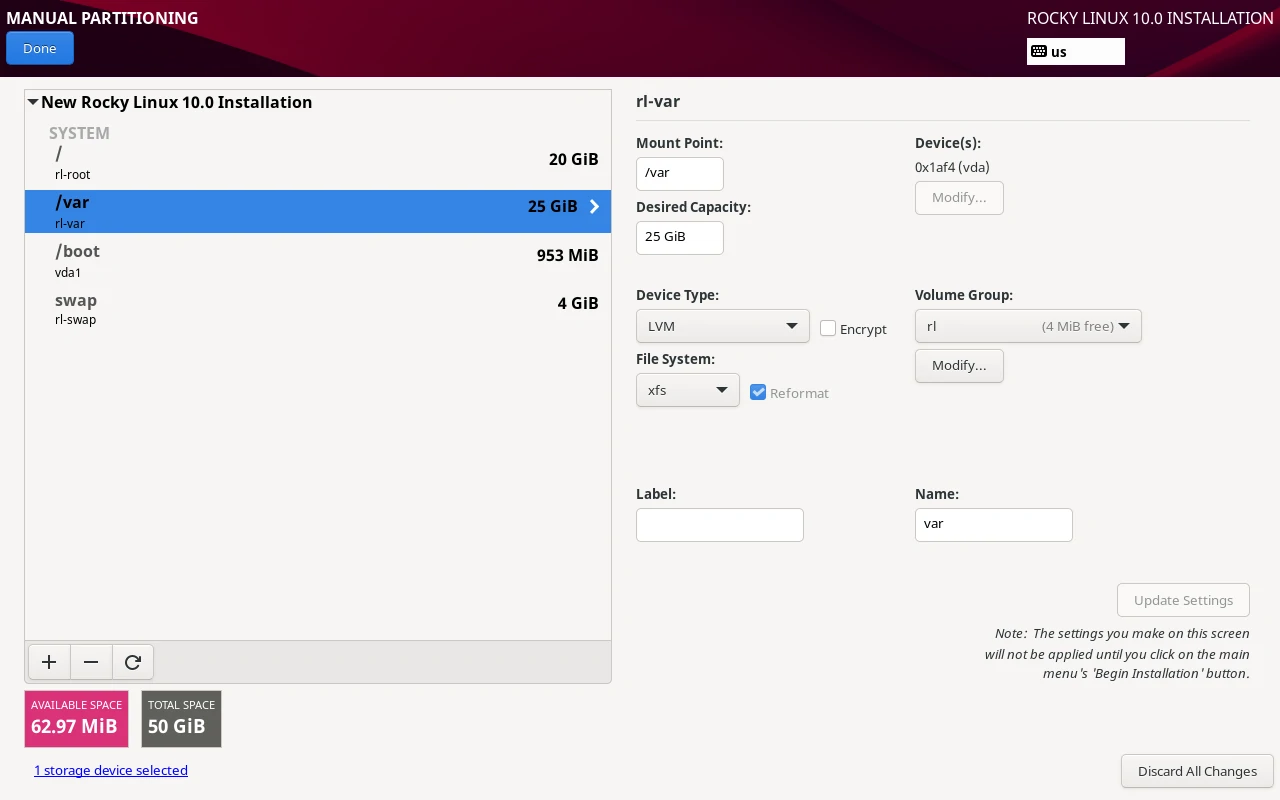Click Modify button under Volume Group
Screen dimensions: 1280x800
tap(959, 366)
